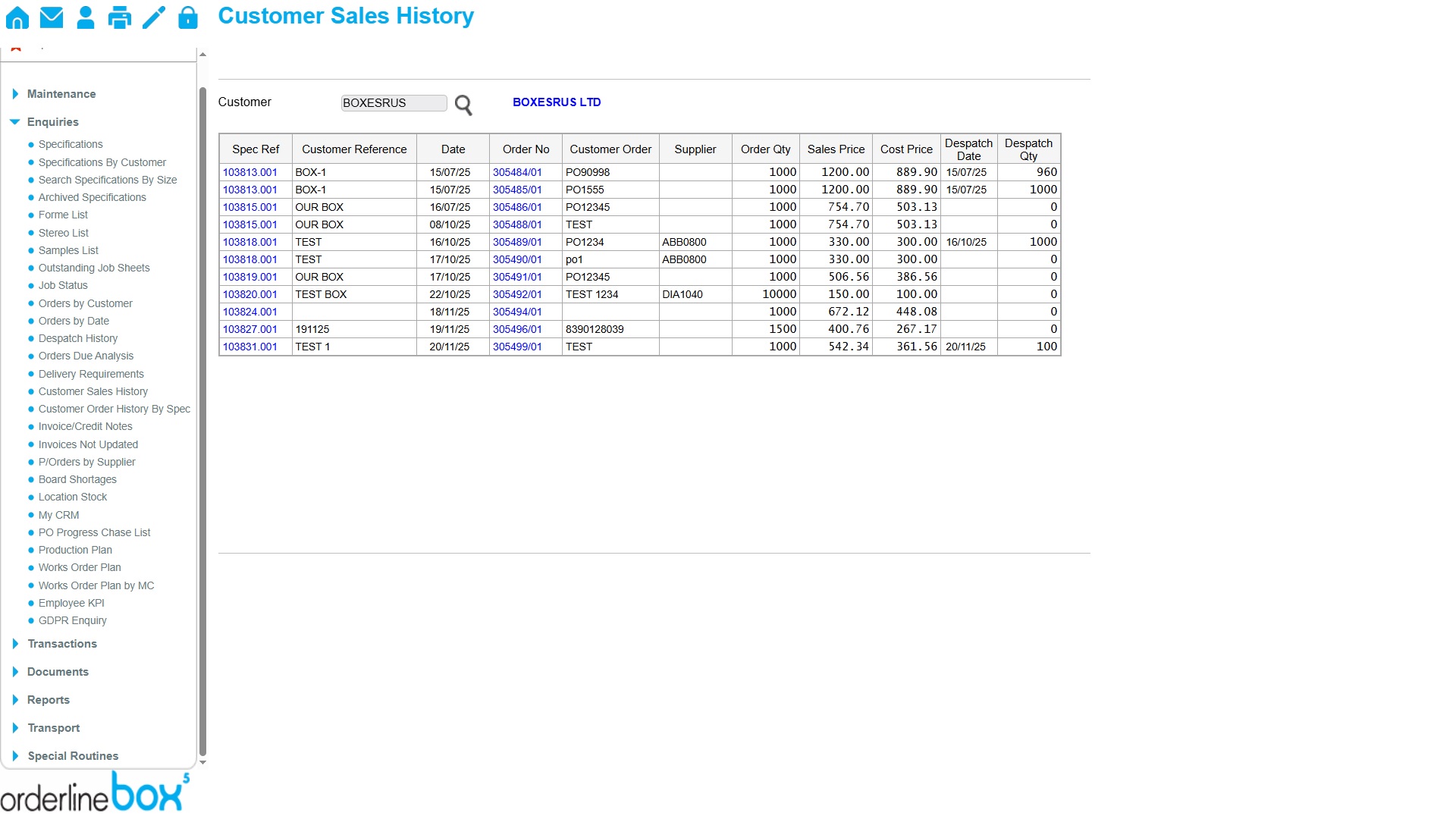The image size is (1456, 819).
Task: Expand the Reports menu section
Action: [48, 700]
